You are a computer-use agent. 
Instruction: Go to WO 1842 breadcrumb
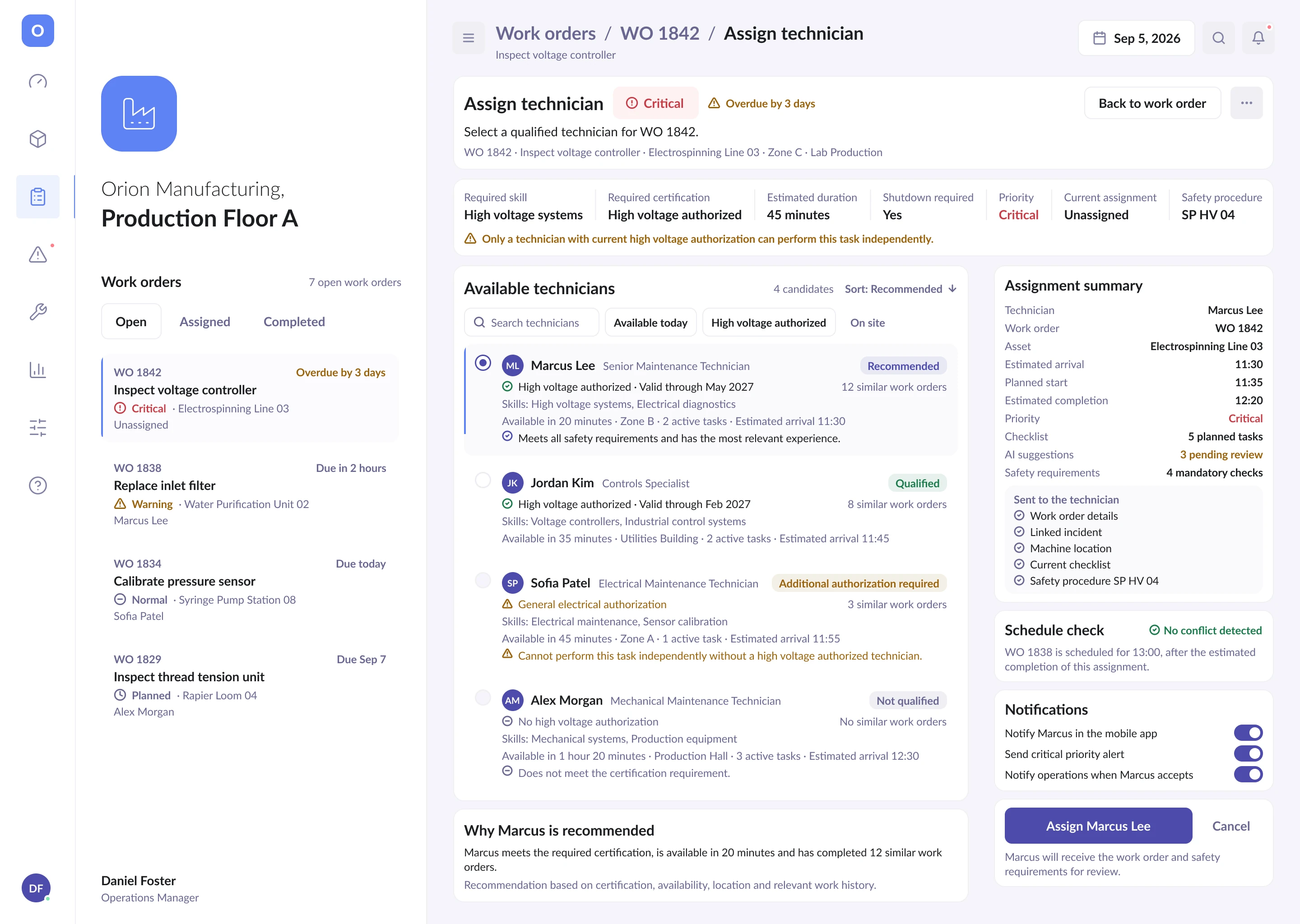coord(659,33)
